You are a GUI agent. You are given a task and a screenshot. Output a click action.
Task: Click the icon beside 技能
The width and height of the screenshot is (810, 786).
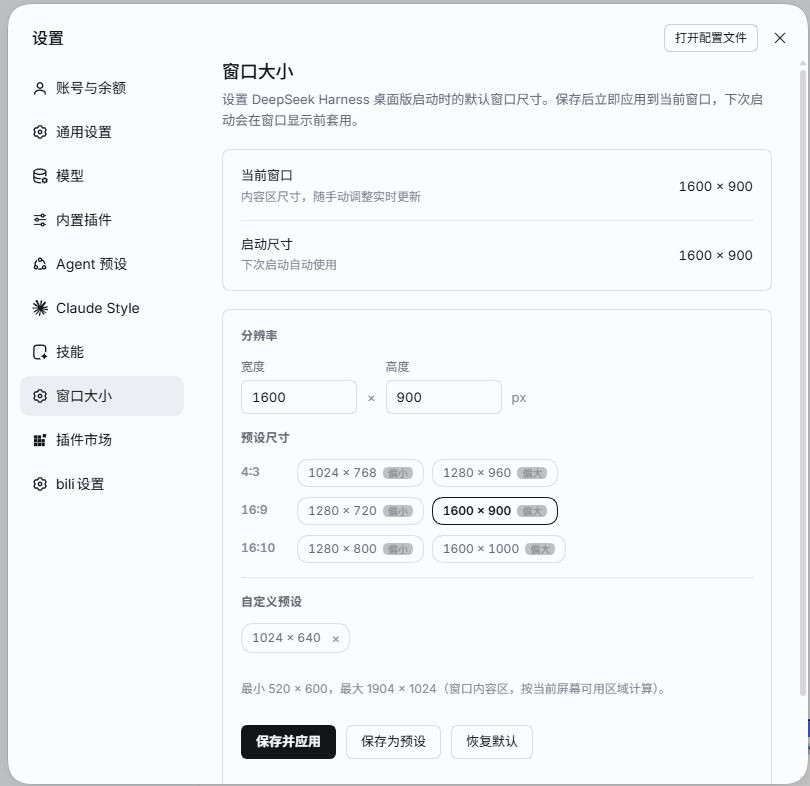tap(40, 352)
